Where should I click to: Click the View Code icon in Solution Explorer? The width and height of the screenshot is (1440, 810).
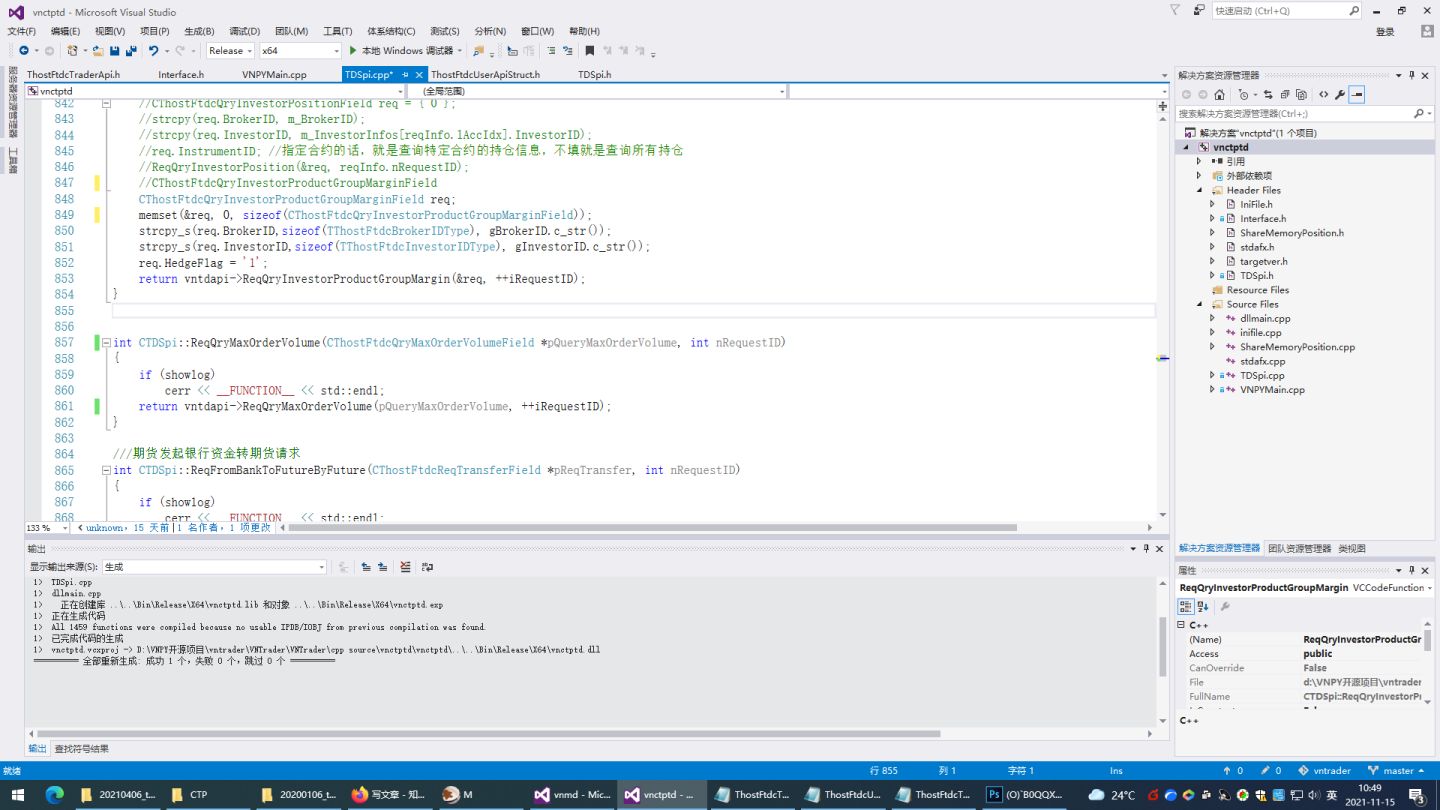[x=1323, y=95]
